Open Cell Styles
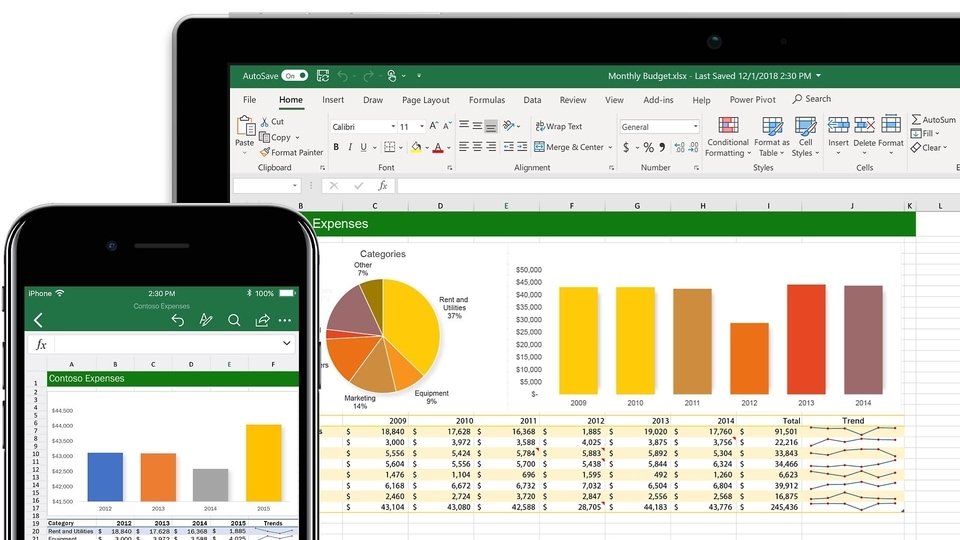The width and height of the screenshot is (960, 540). tap(805, 137)
